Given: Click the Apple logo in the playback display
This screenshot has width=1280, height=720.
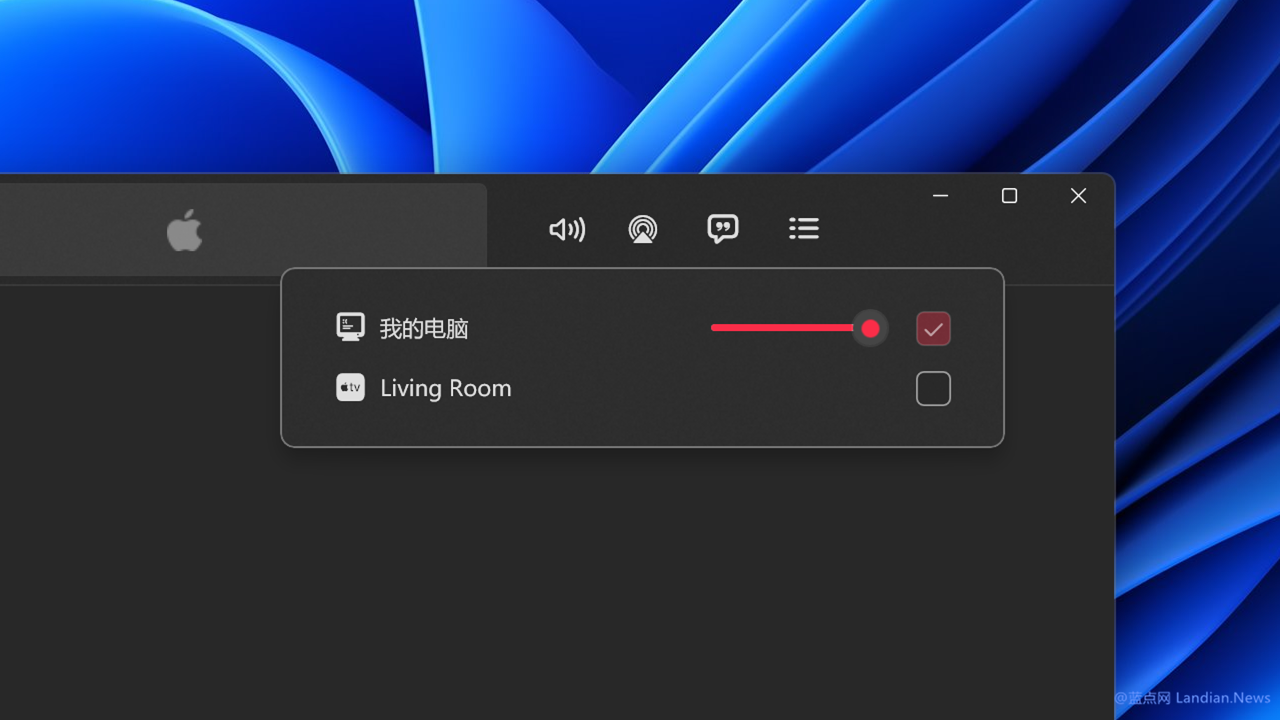Looking at the screenshot, I should [185, 231].
